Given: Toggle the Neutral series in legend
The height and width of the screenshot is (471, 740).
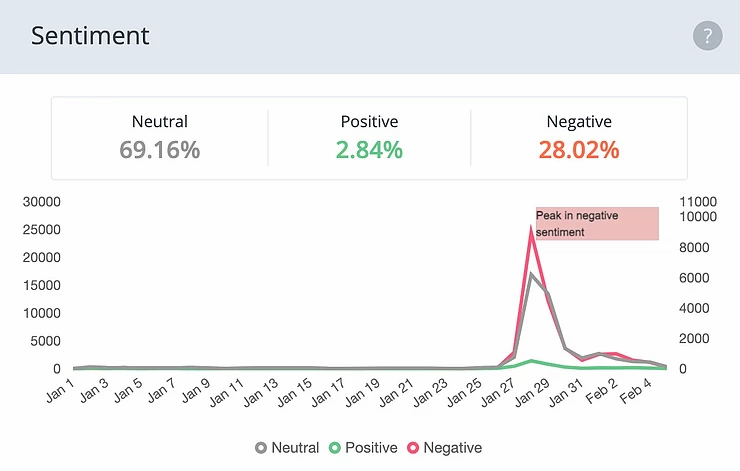Looking at the screenshot, I should (296, 448).
